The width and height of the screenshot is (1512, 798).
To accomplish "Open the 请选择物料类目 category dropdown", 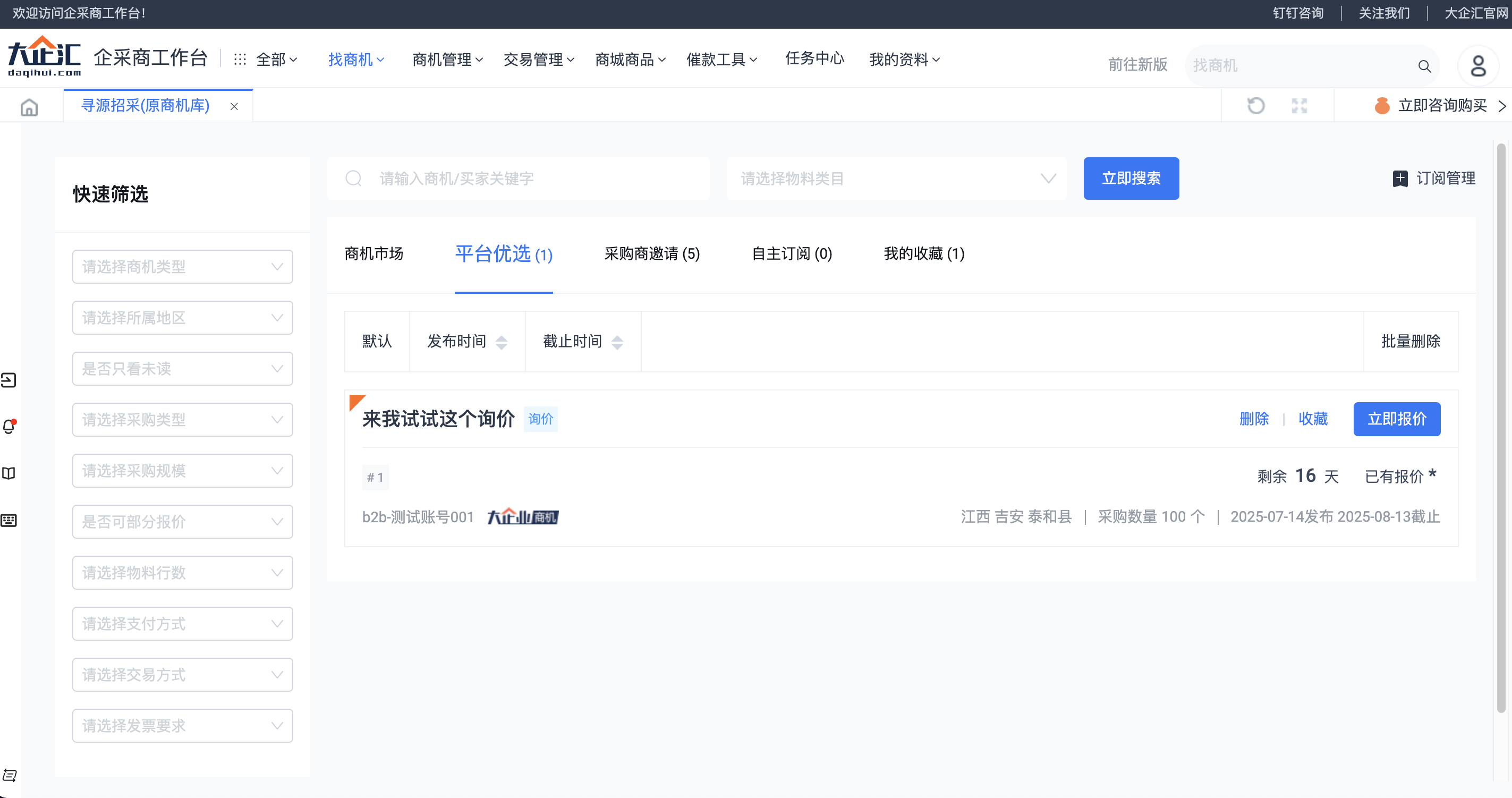I will point(896,179).
